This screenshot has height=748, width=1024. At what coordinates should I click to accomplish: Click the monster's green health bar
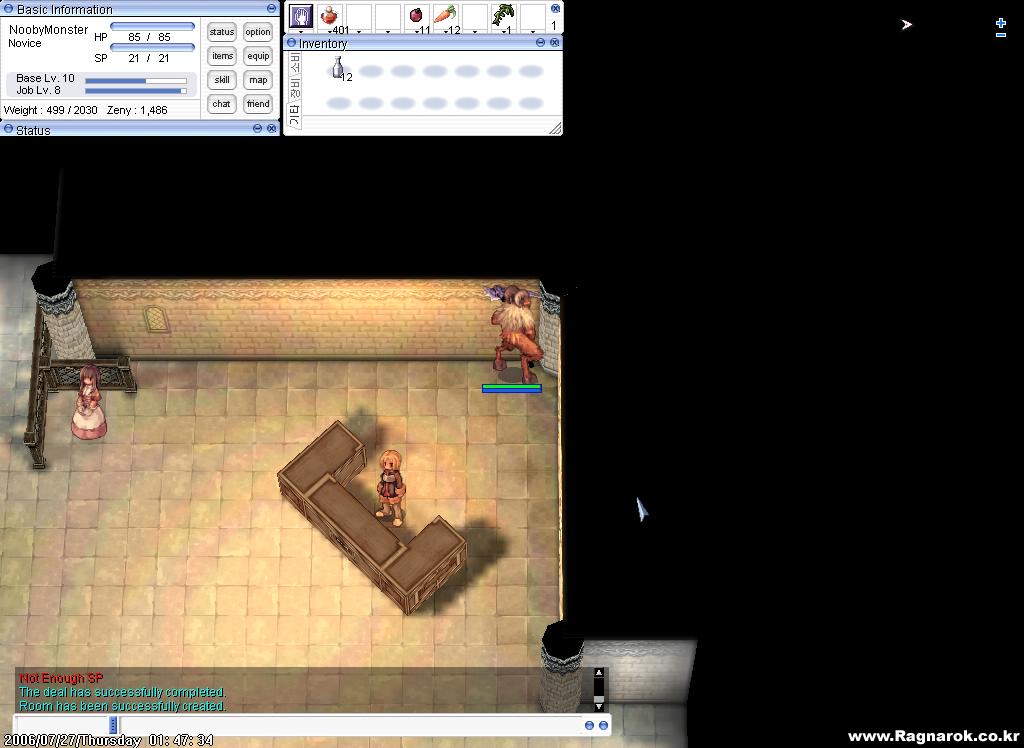511,388
